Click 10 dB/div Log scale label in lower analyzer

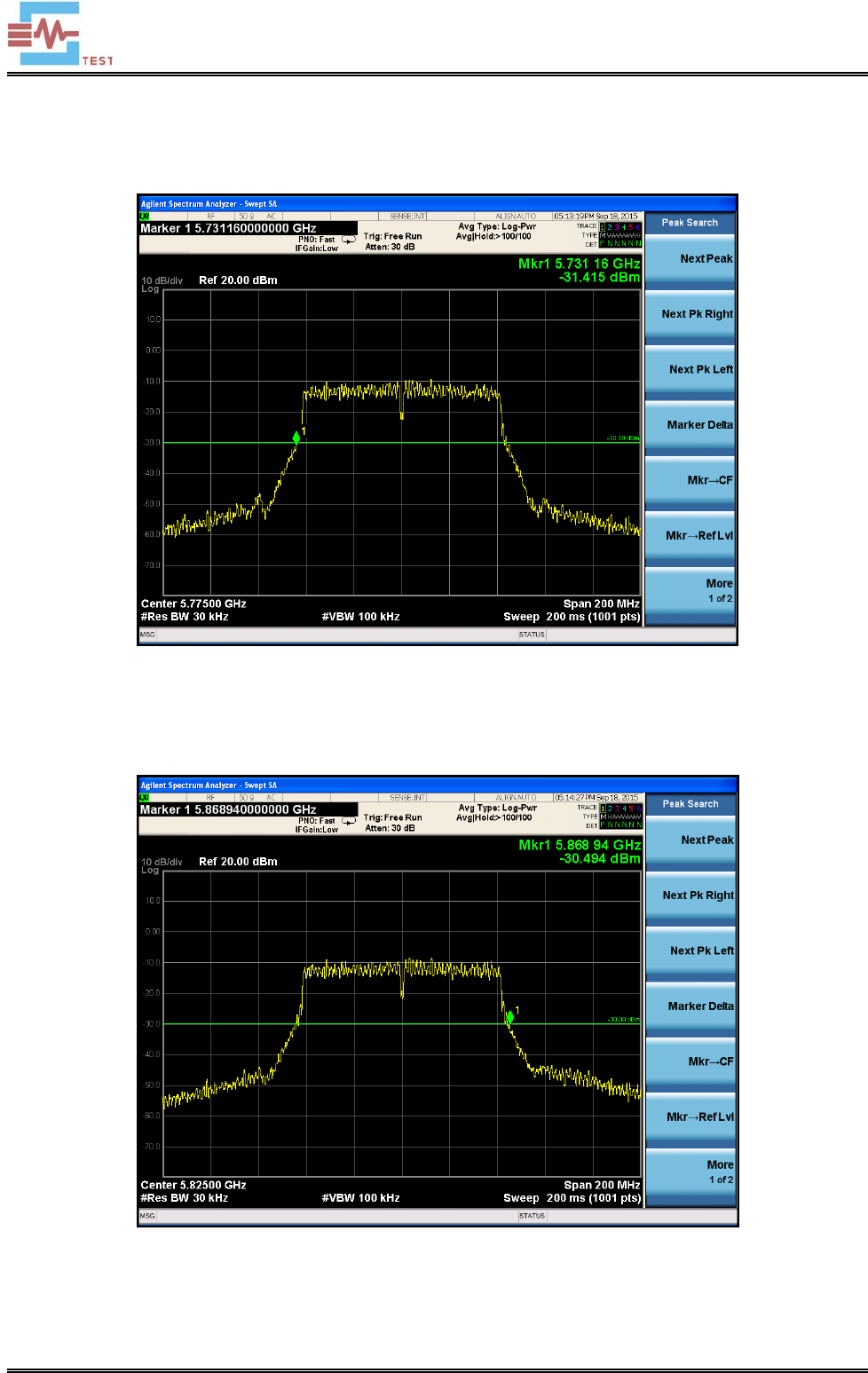(162, 865)
